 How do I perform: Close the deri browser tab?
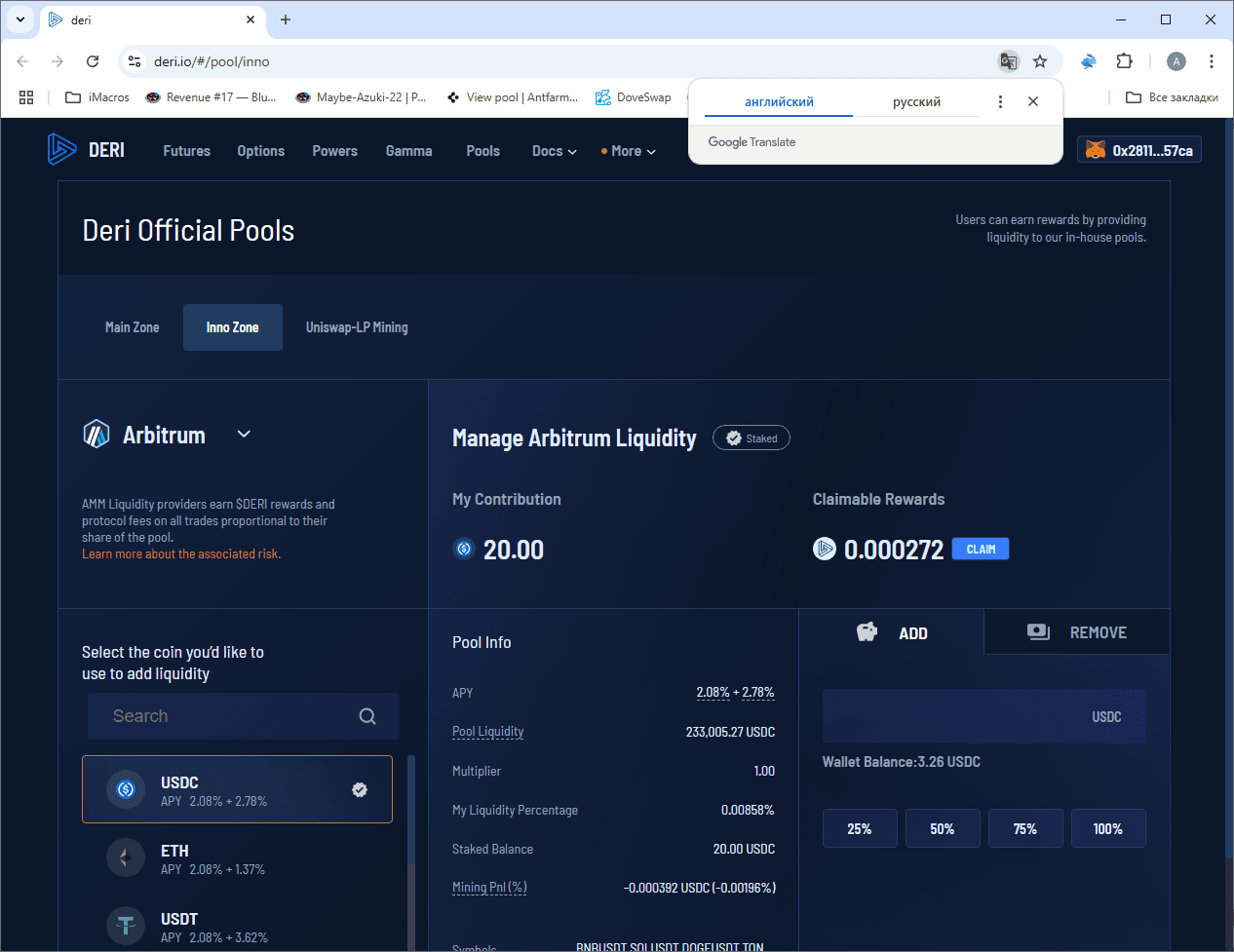click(251, 19)
